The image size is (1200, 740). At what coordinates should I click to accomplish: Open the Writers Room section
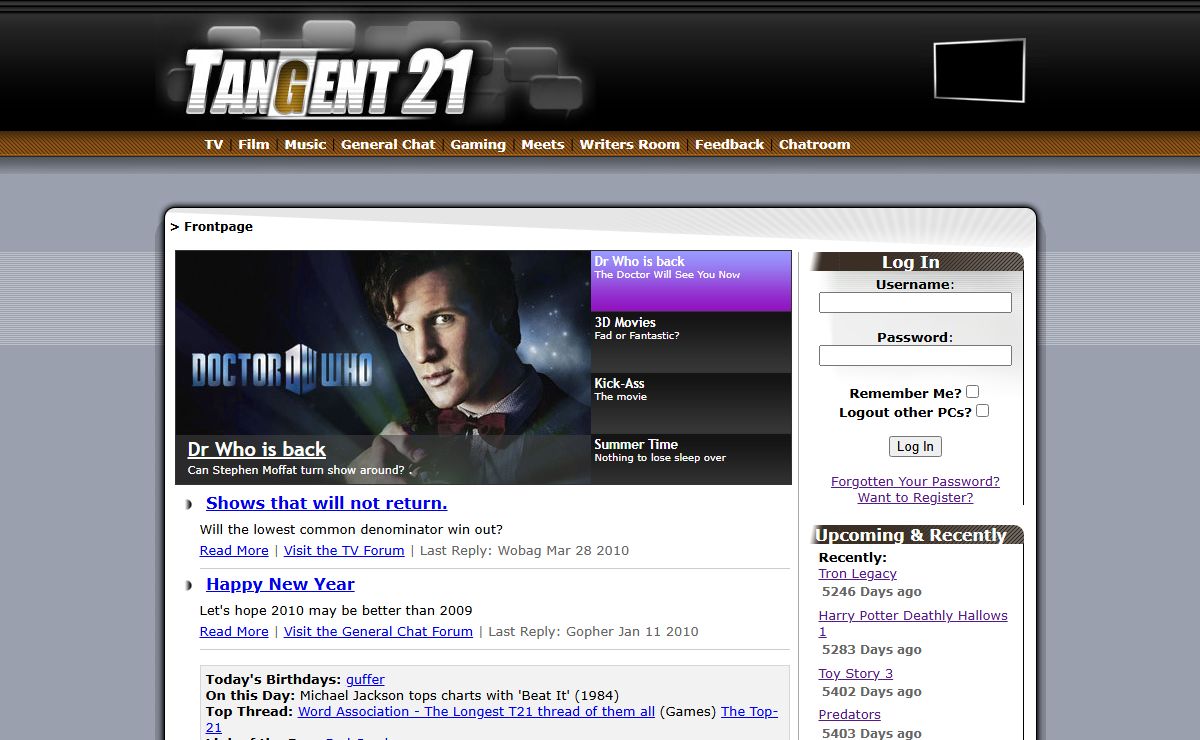629,144
